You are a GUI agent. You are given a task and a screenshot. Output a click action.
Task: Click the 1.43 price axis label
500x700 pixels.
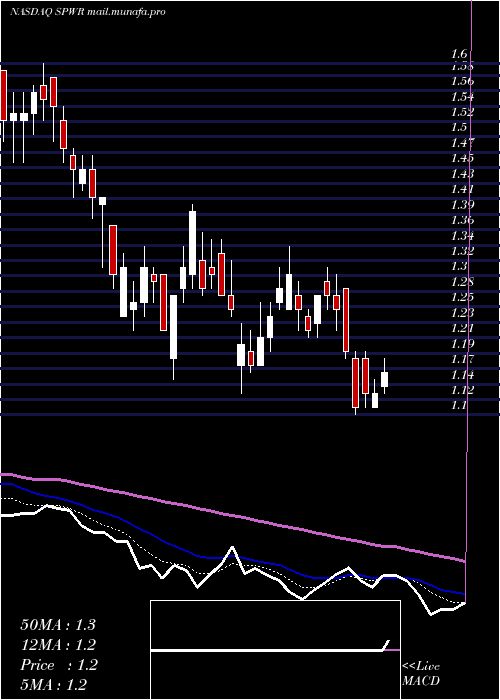(462, 174)
